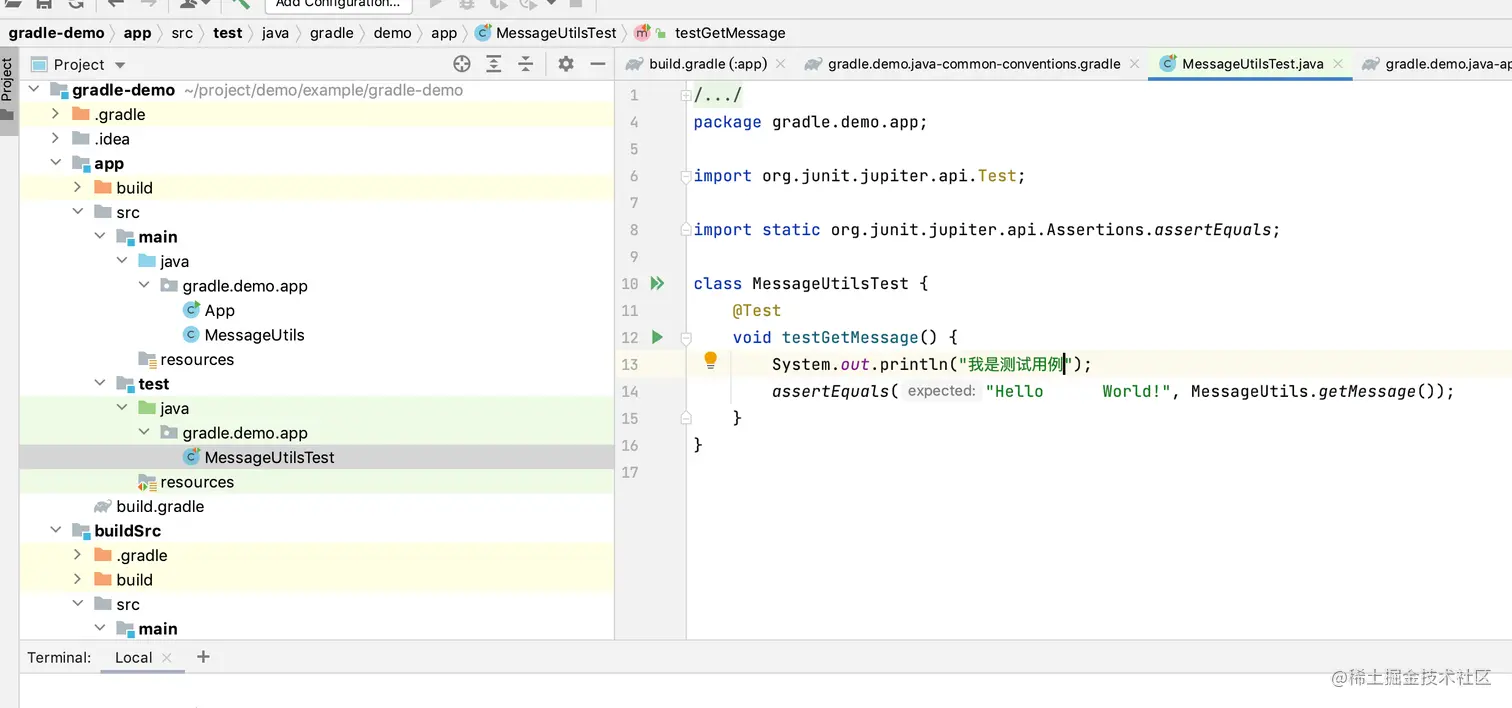
Task: Toggle fold on testGetMessage method line
Action: point(686,338)
